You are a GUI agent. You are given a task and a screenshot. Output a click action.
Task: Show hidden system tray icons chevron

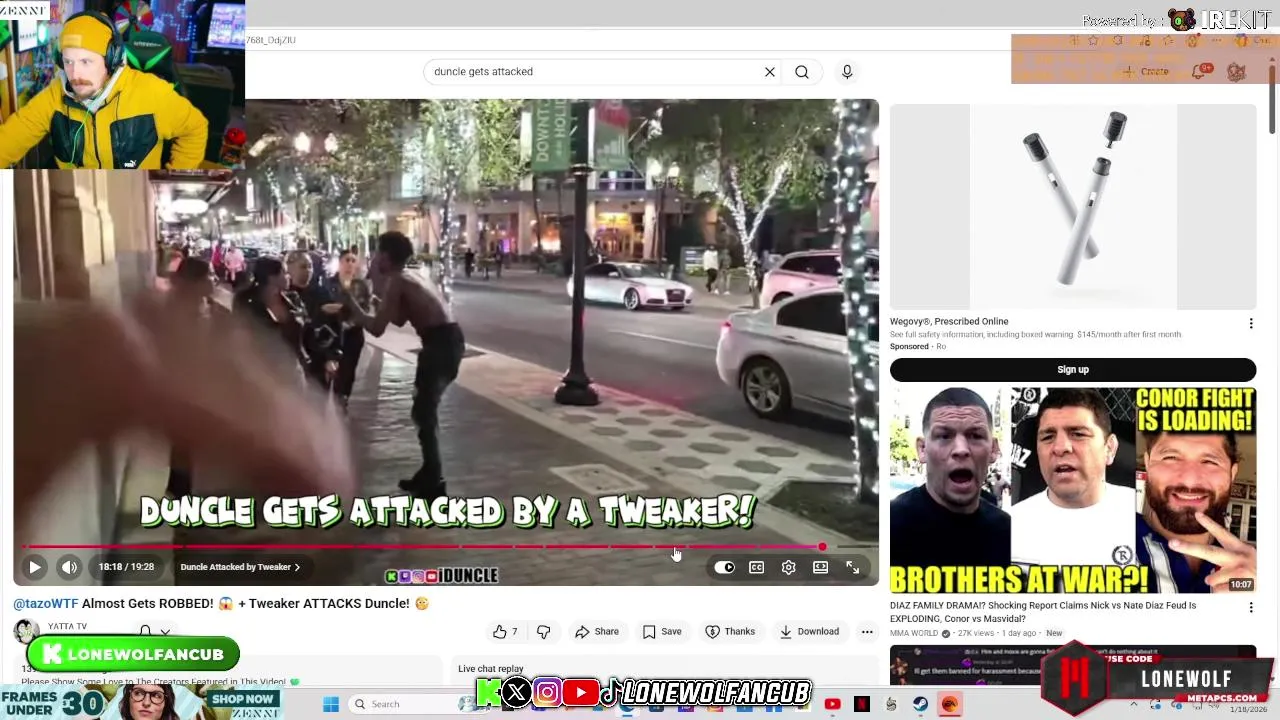pyautogui.click(x=1133, y=704)
